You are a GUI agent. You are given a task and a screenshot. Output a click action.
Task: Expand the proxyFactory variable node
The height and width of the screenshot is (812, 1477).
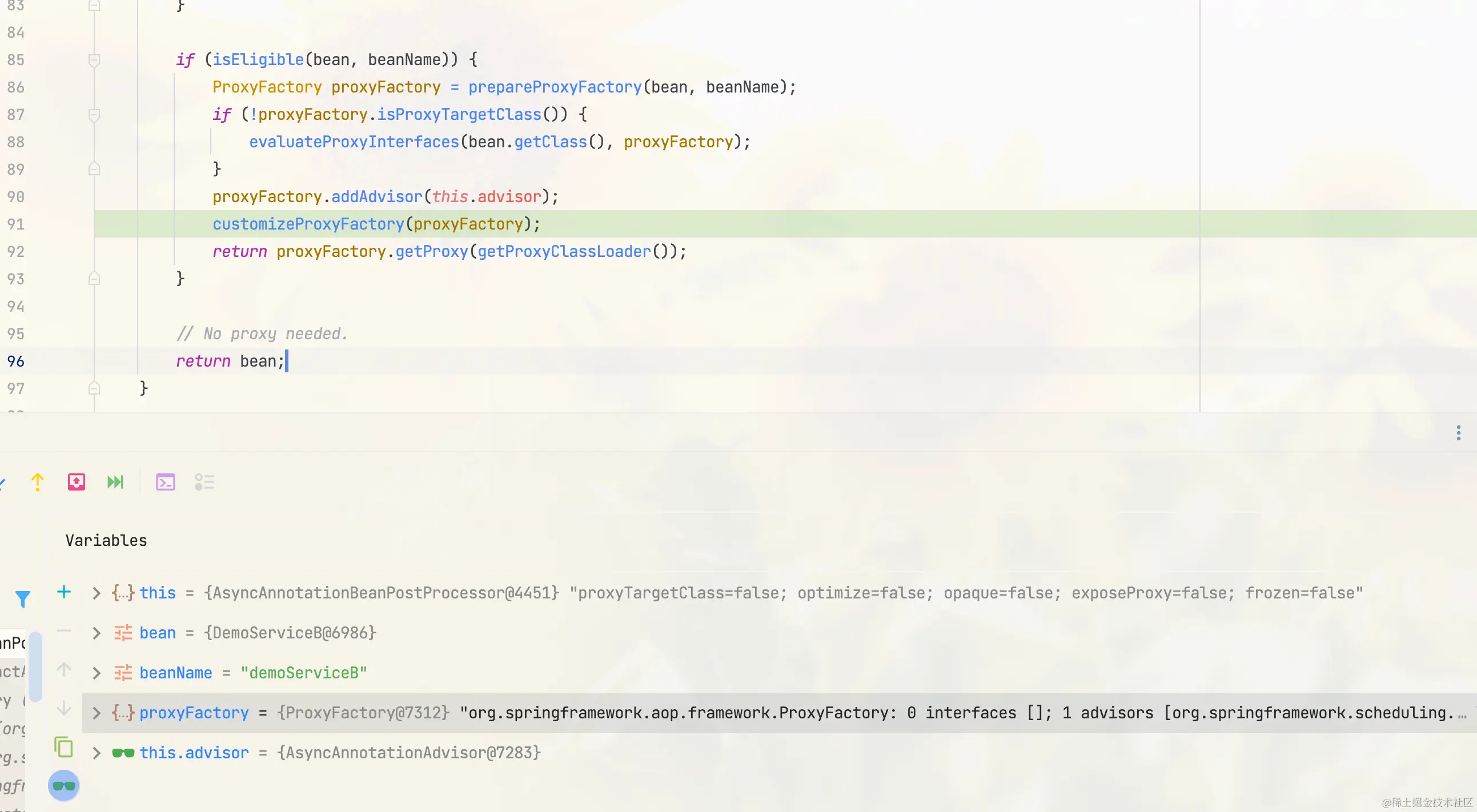tap(97, 713)
